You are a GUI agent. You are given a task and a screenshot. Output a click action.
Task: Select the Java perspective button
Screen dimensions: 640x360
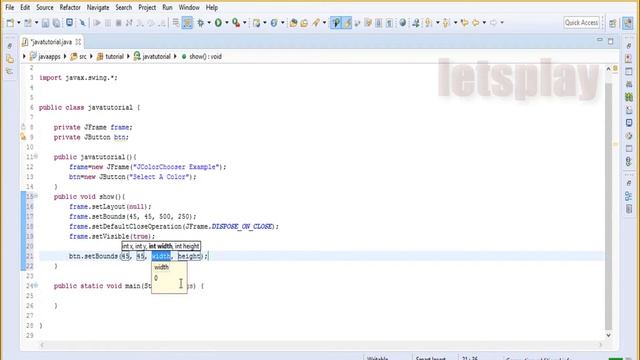pos(628,23)
